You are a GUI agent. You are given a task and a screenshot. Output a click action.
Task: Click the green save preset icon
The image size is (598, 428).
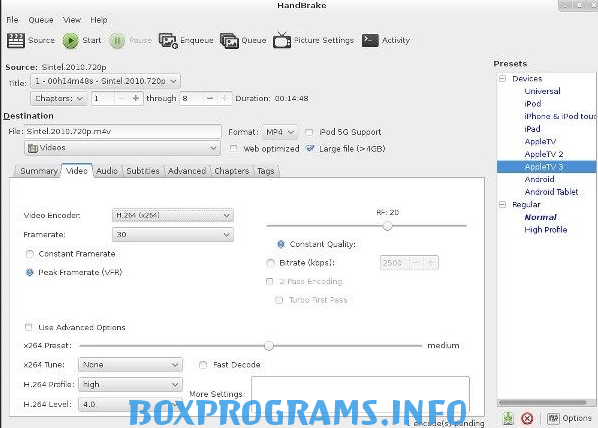click(508, 418)
